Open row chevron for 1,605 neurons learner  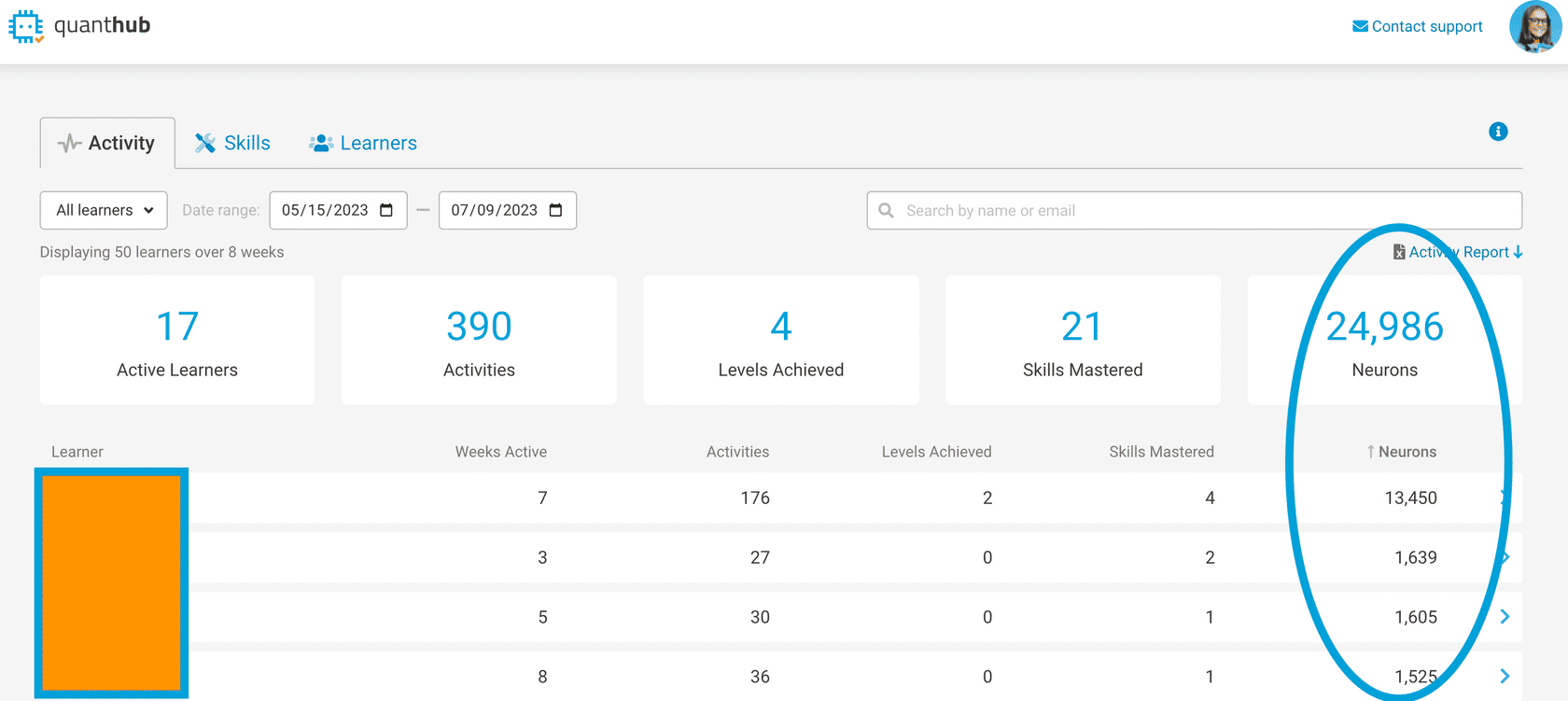pyautogui.click(x=1505, y=617)
